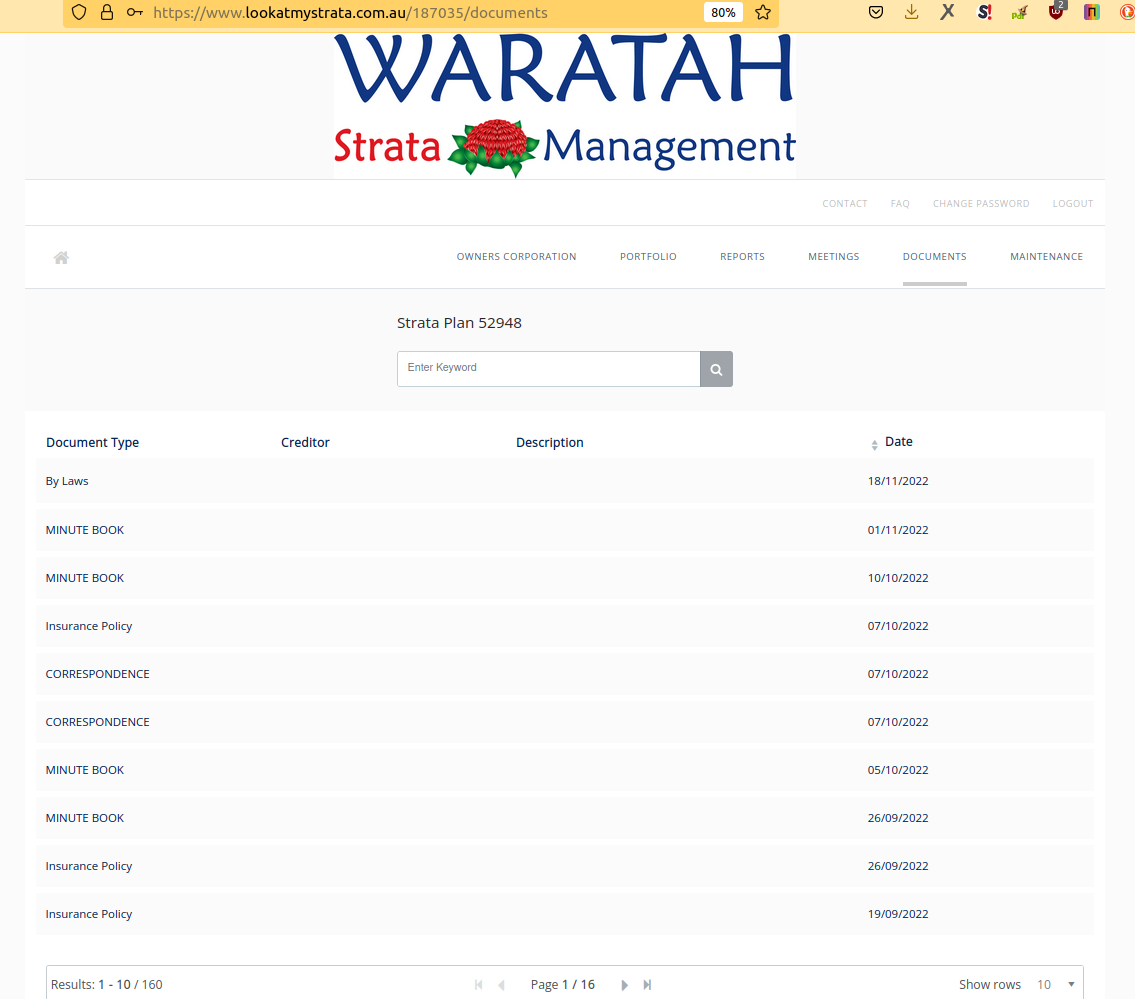Switch to the Reports section
Image resolution: width=1135 pixels, height=999 pixels.
pyautogui.click(x=742, y=257)
